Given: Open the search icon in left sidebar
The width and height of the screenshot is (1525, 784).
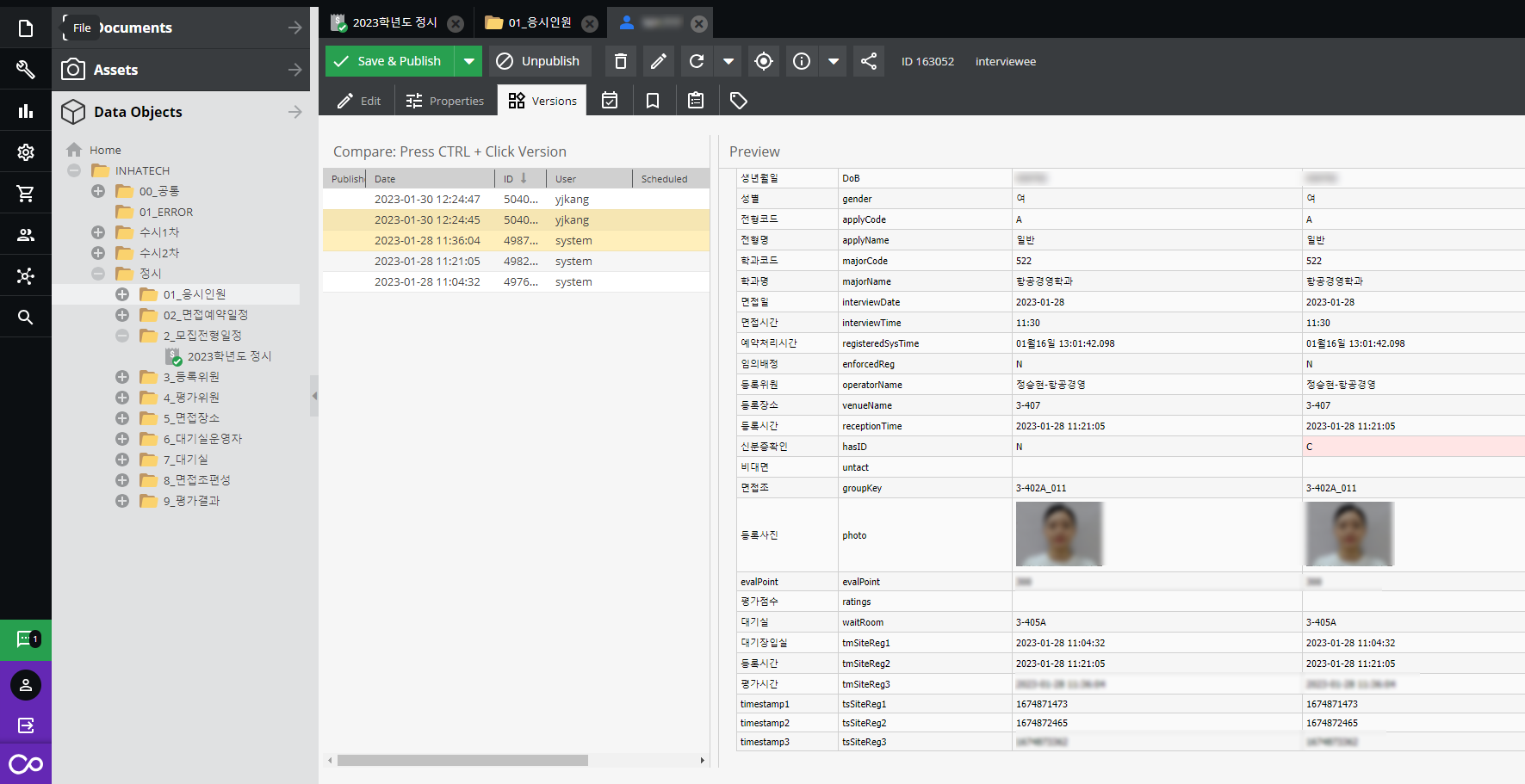Looking at the screenshot, I should [x=26, y=318].
